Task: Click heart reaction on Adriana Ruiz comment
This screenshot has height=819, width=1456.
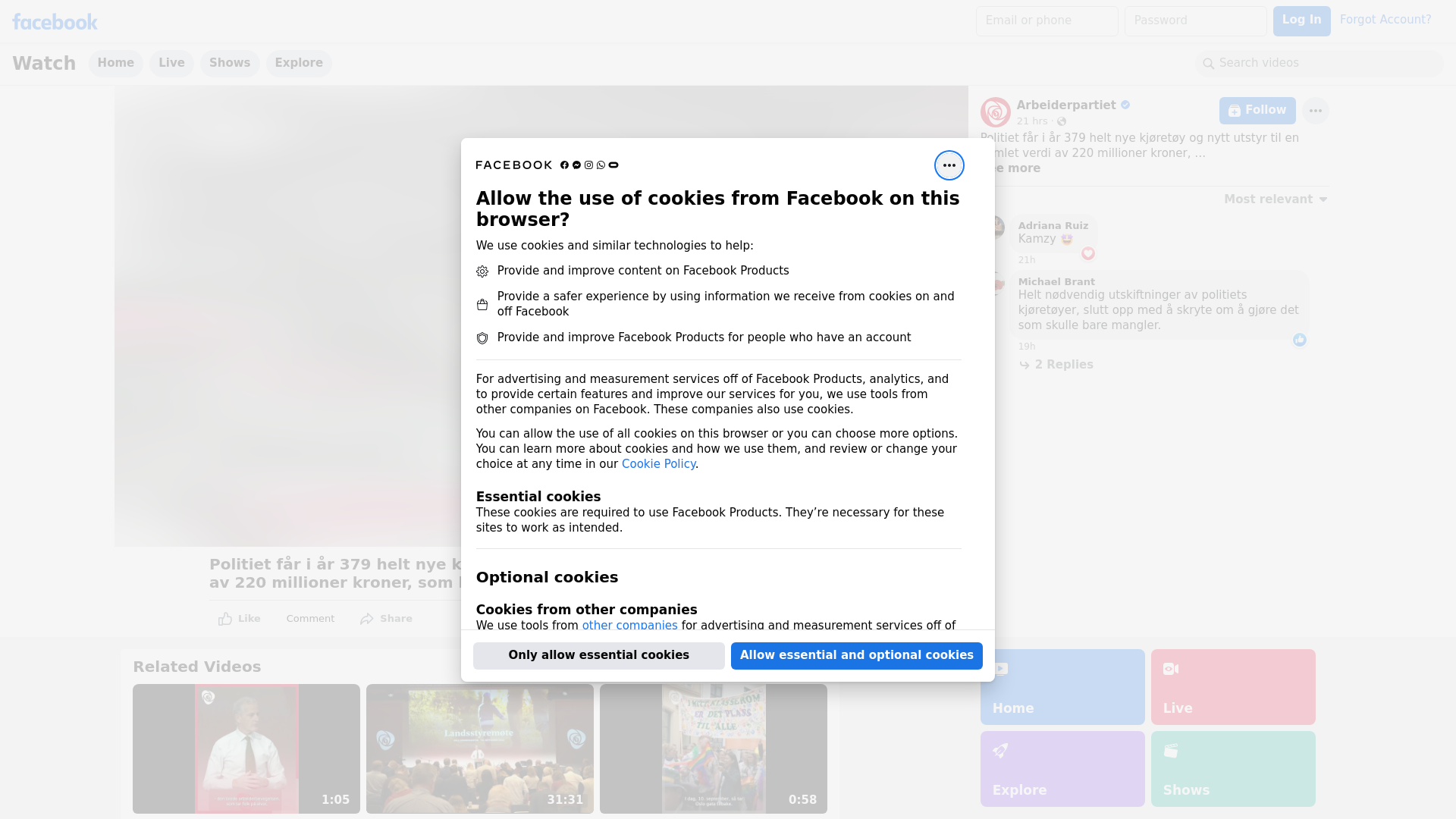Action: coord(1087,253)
